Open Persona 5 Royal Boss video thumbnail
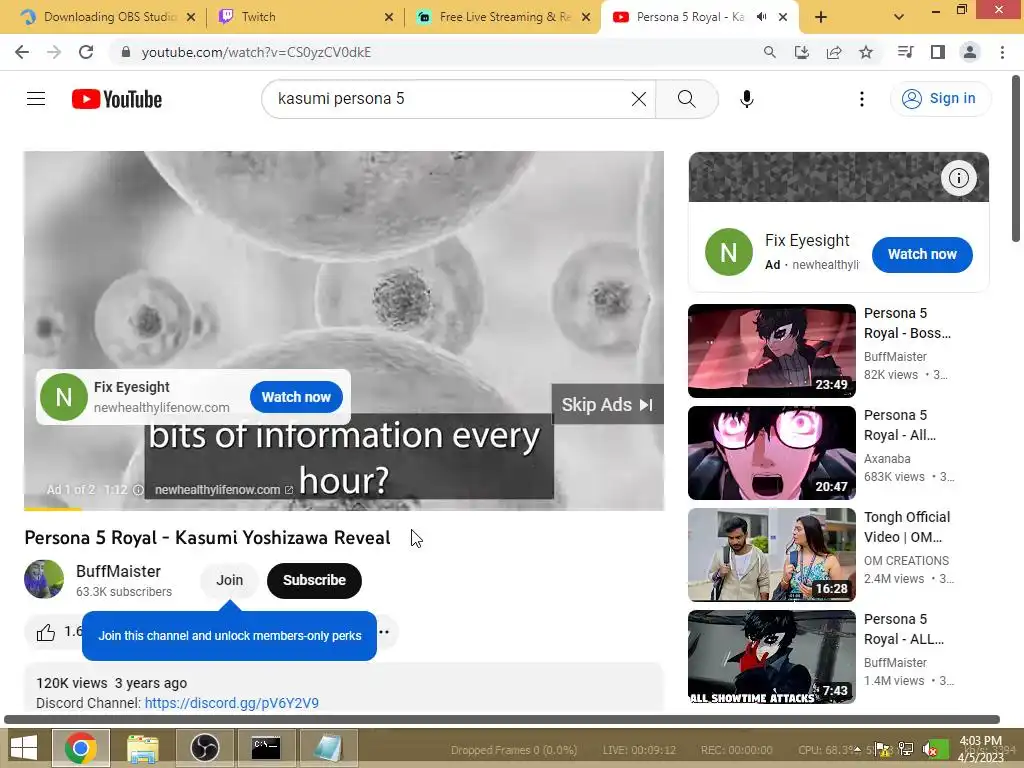Viewport: 1024px width, 768px height. point(771,351)
